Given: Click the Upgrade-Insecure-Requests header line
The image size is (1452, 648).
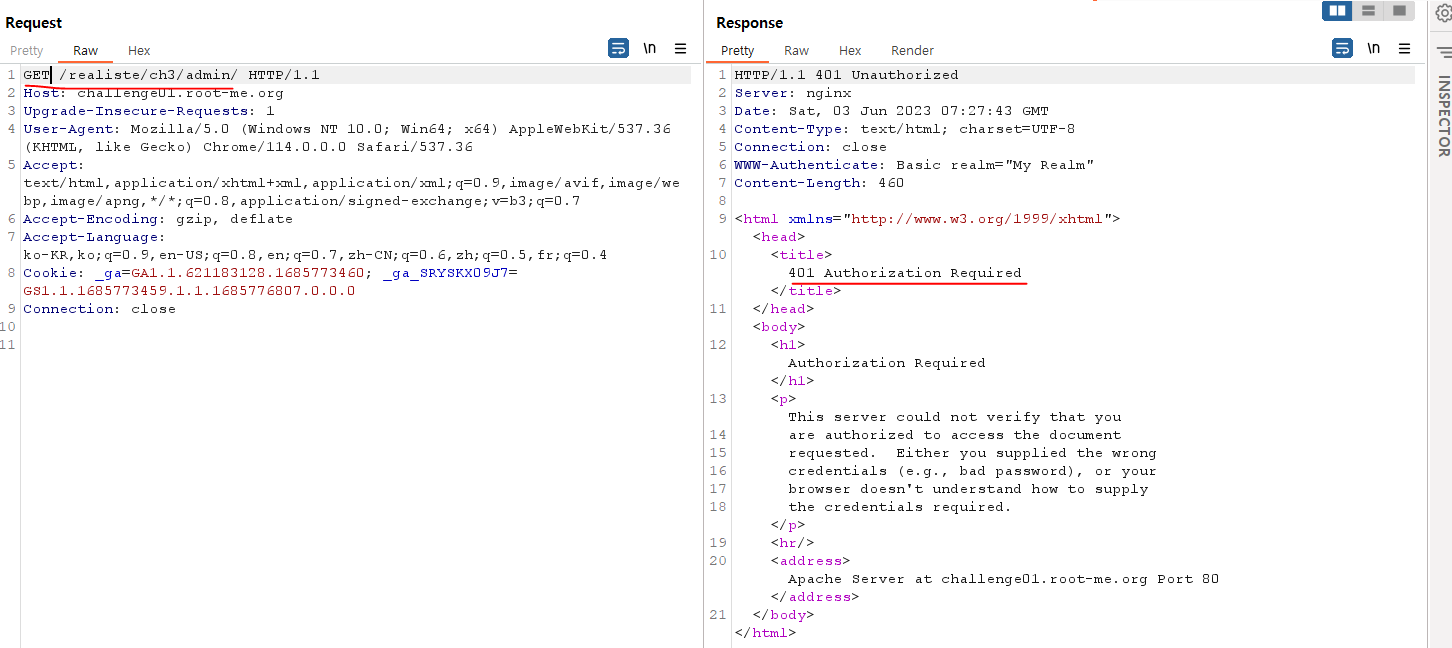Looking at the screenshot, I should point(148,111).
